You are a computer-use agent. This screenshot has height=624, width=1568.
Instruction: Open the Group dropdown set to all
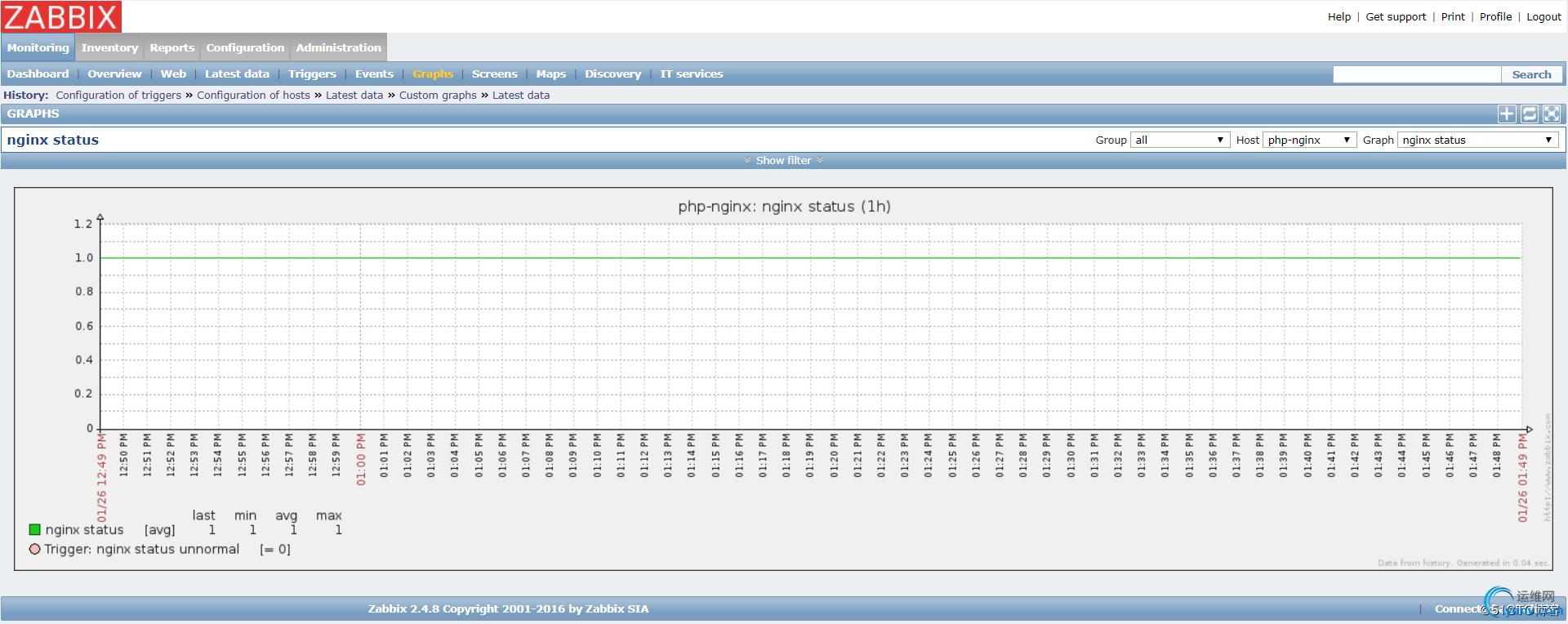[x=1180, y=140]
